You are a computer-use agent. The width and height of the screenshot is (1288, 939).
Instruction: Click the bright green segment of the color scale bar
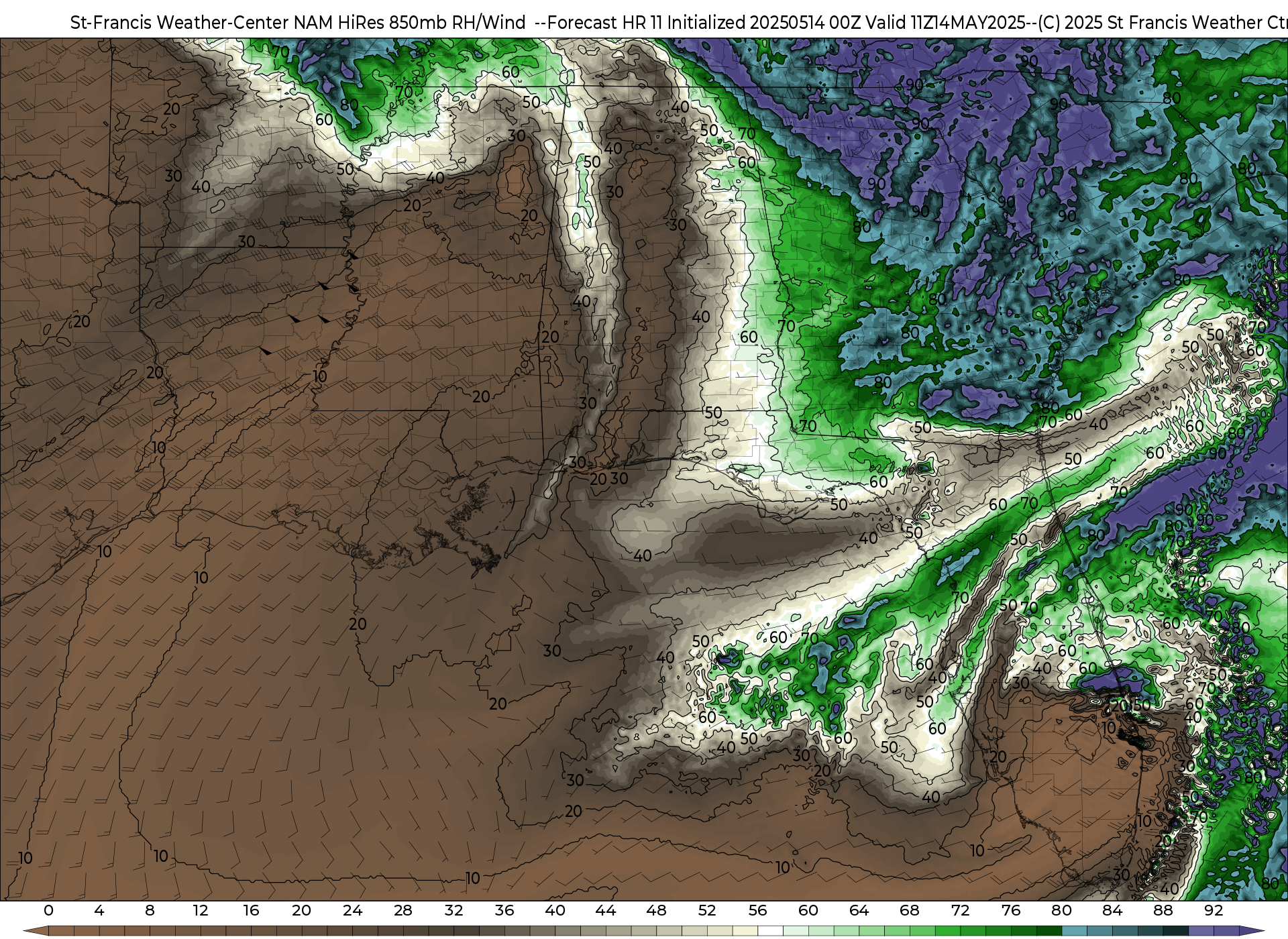tap(947, 931)
